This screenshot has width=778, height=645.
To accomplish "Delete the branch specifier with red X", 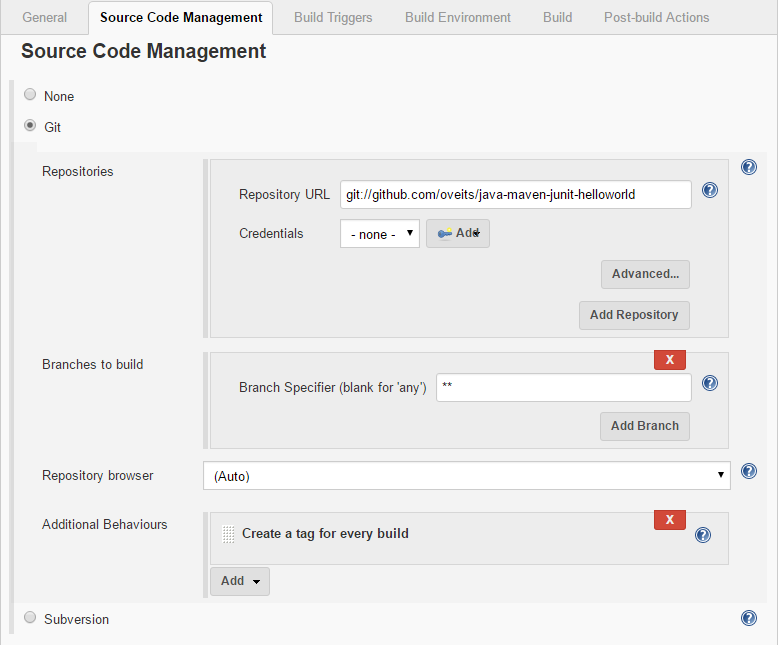I will (x=669, y=359).
